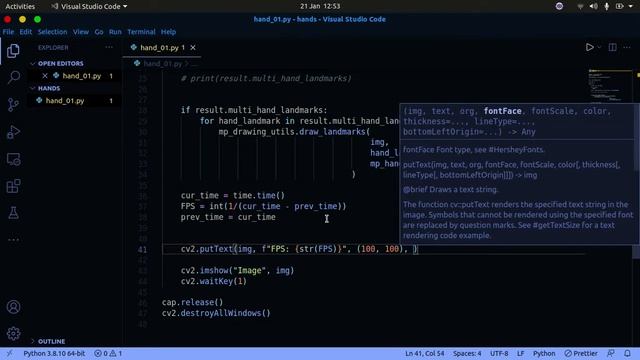Open the Help menu
Screen dimensions: 640x360
[x=168, y=32]
